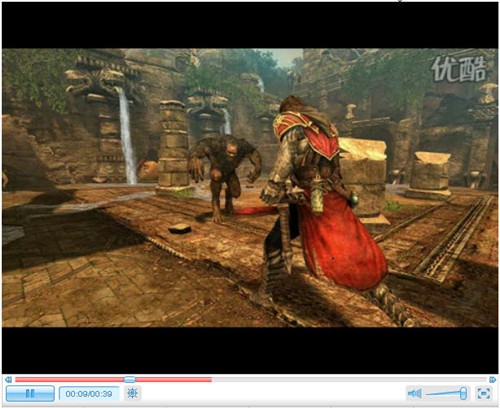Click the bottom black letterbox bar
This screenshot has width=500, height=408.
[x=250, y=350]
